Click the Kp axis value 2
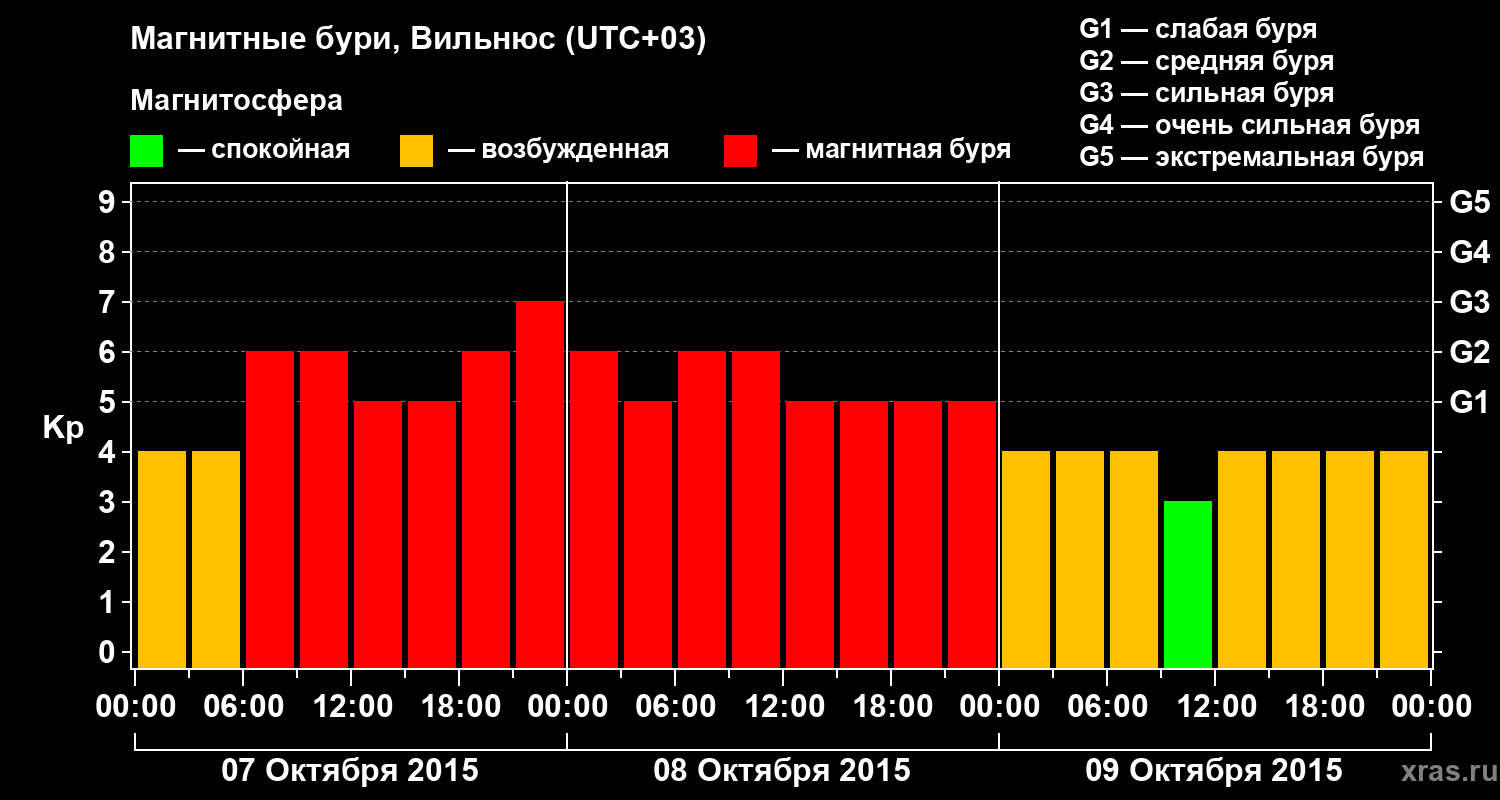This screenshot has width=1500, height=800. coord(109,552)
